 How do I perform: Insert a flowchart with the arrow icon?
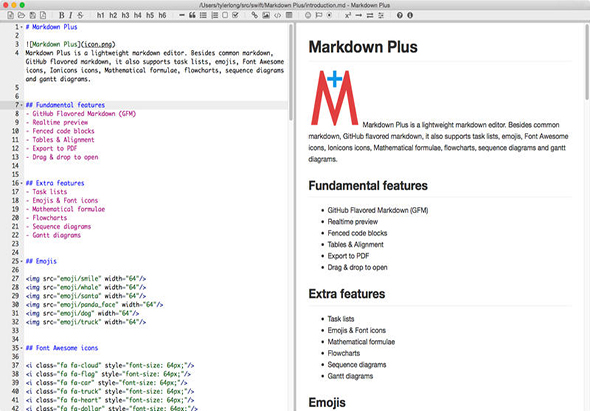359,15
